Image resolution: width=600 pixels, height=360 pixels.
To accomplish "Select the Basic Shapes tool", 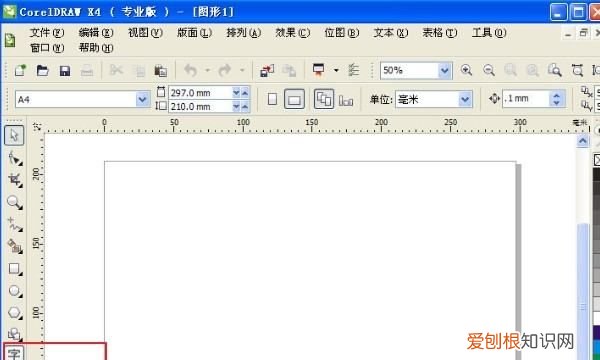I will (x=15, y=334).
